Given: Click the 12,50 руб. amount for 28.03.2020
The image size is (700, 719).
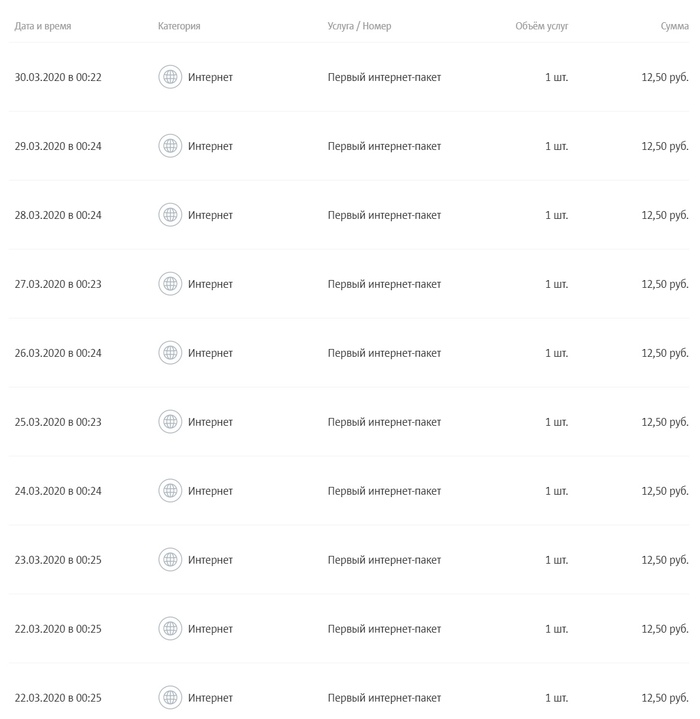Looking at the screenshot, I should 665,215.
